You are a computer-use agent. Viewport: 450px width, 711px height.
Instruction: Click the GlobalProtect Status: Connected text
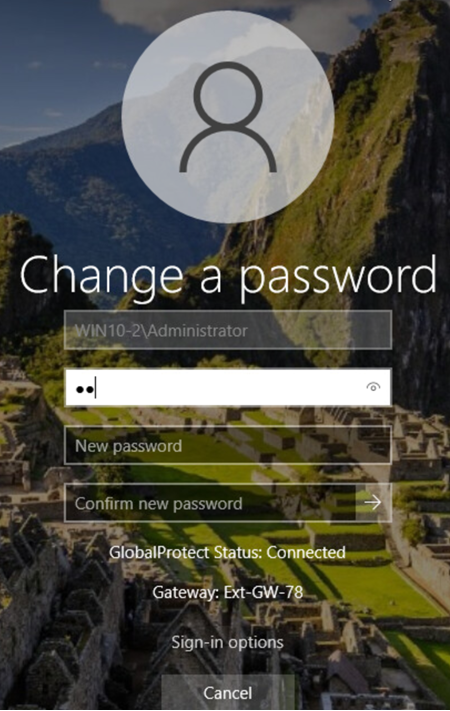[x=227, y=552]
